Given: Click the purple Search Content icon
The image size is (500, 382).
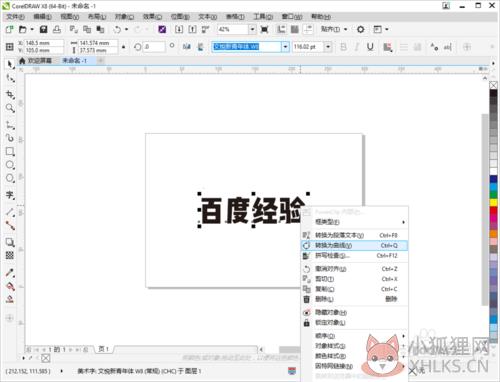Looking at the screenshot, I should click(162, 29).
